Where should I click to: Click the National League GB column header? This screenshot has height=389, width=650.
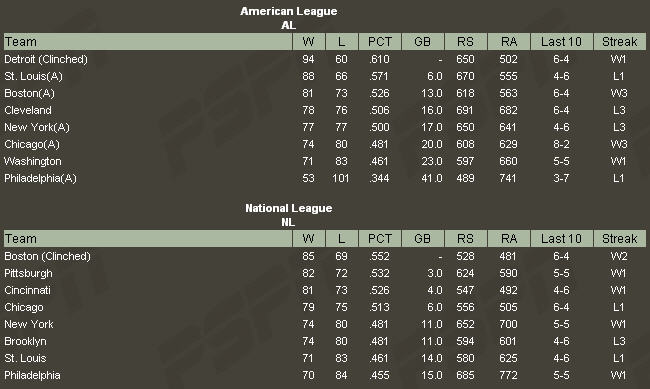pyautogui.click(x=422, y=239)
